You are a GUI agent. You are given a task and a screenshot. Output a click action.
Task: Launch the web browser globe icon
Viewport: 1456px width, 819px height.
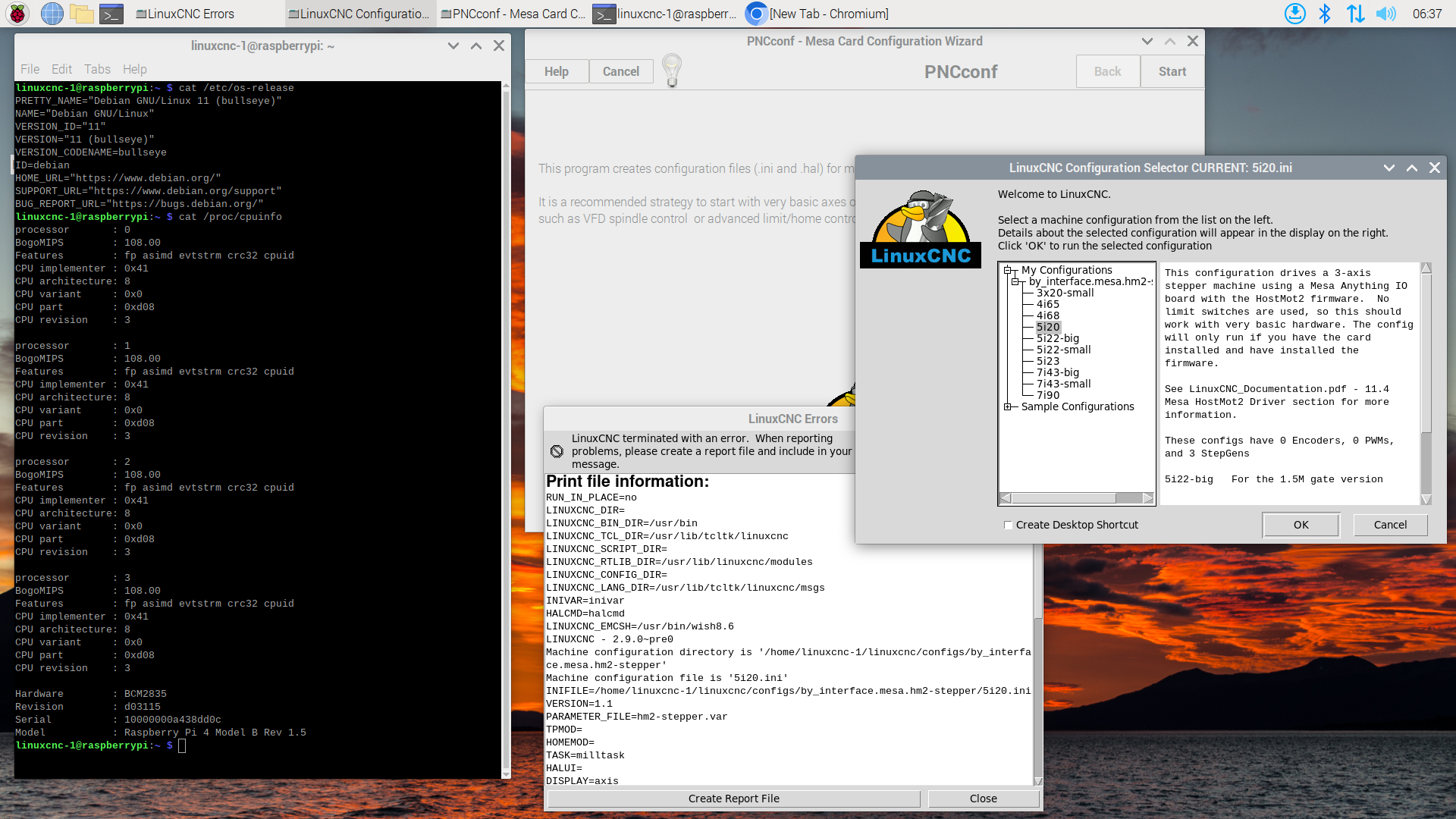pos(52,14)
